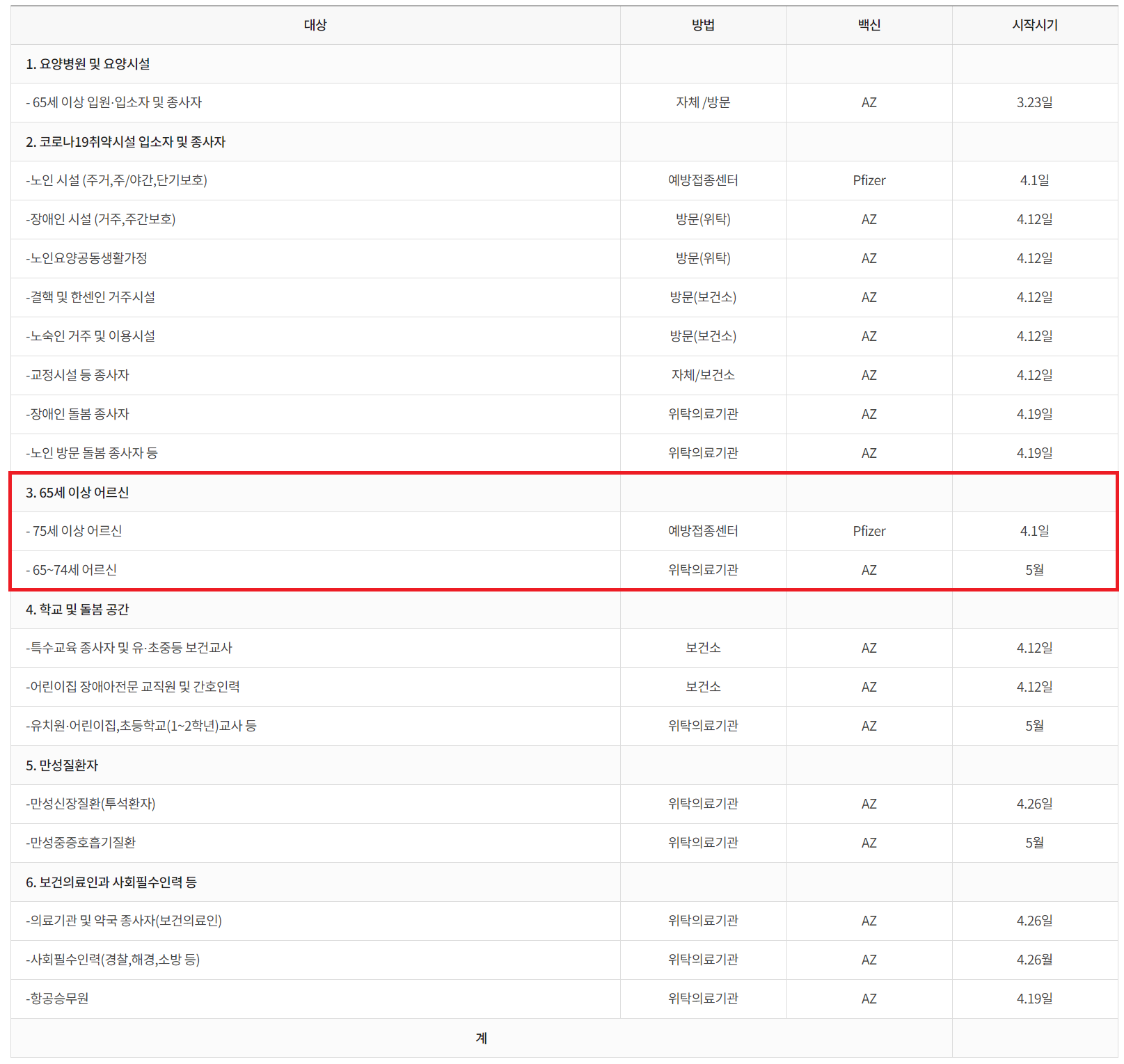Click 4.19일 in the 항공승무원 row

coord(1034,999)
